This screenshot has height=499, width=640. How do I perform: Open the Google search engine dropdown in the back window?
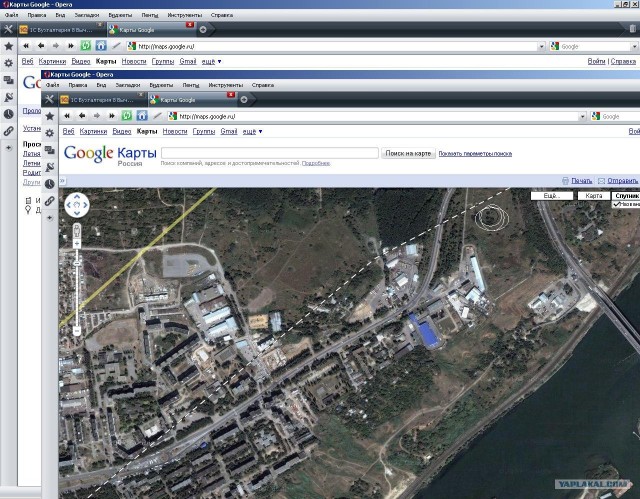[x=635, y=47]
